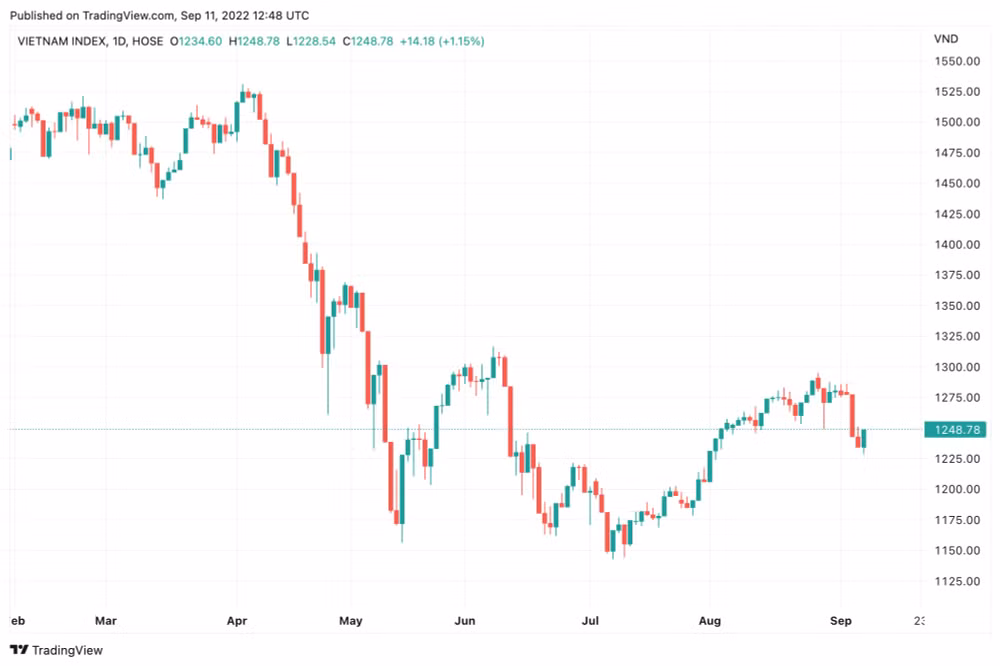The image size is (1000, 666).
Task: Select the Mar date axis label
Action: [106, 621]
